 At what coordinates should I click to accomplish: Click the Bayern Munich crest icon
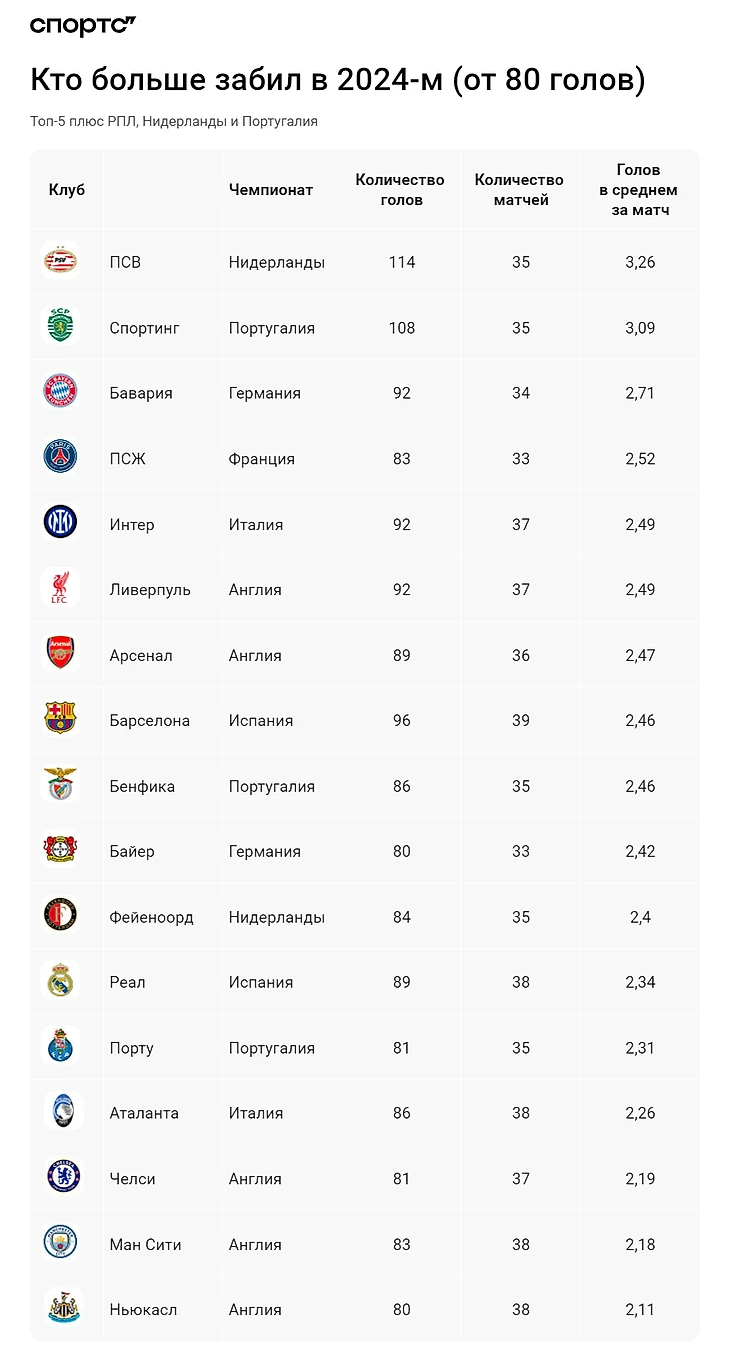click(x=60, y=392)
